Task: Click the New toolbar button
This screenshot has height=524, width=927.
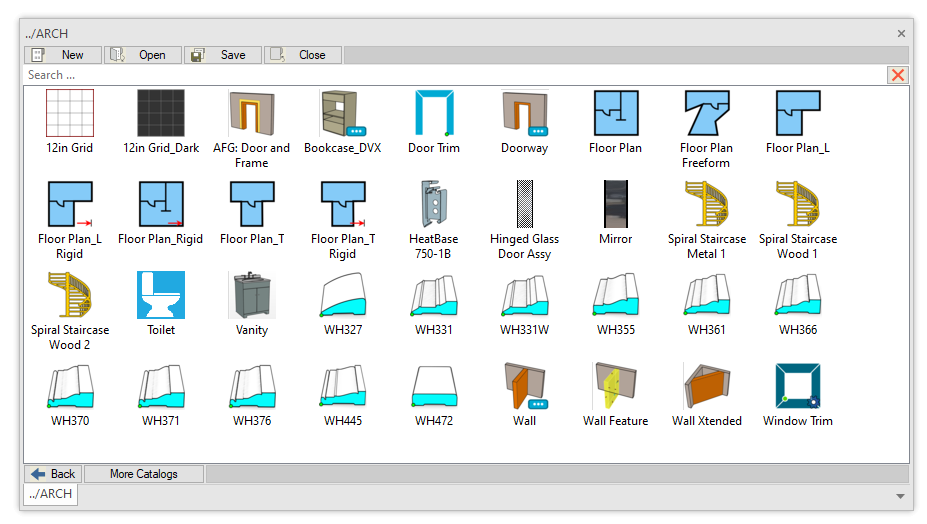Action: pos(62,55)
